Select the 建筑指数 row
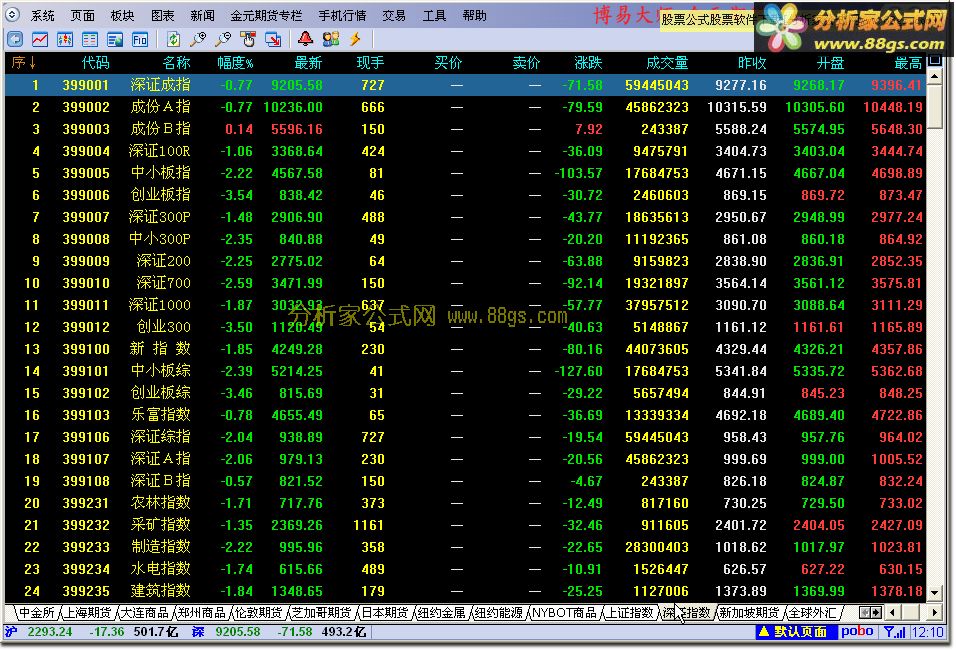 (465, 591)
